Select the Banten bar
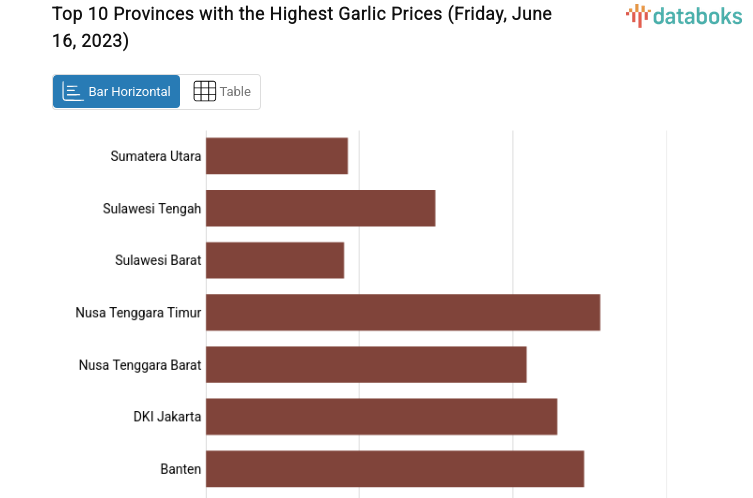Viewport: 753px width, 498px height. (x=395, y=468)
